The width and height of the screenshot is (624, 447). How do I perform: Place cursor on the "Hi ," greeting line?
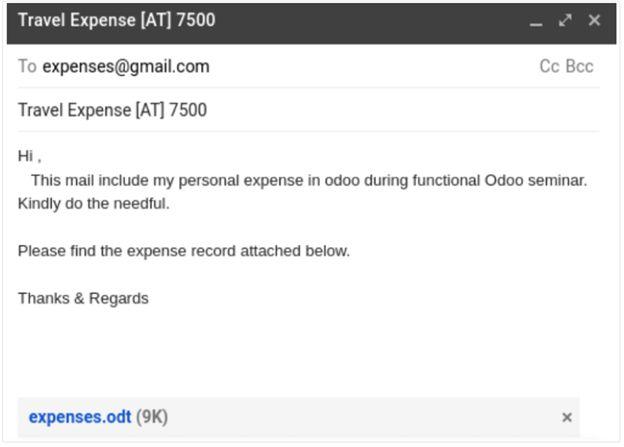tap(30, 156)
